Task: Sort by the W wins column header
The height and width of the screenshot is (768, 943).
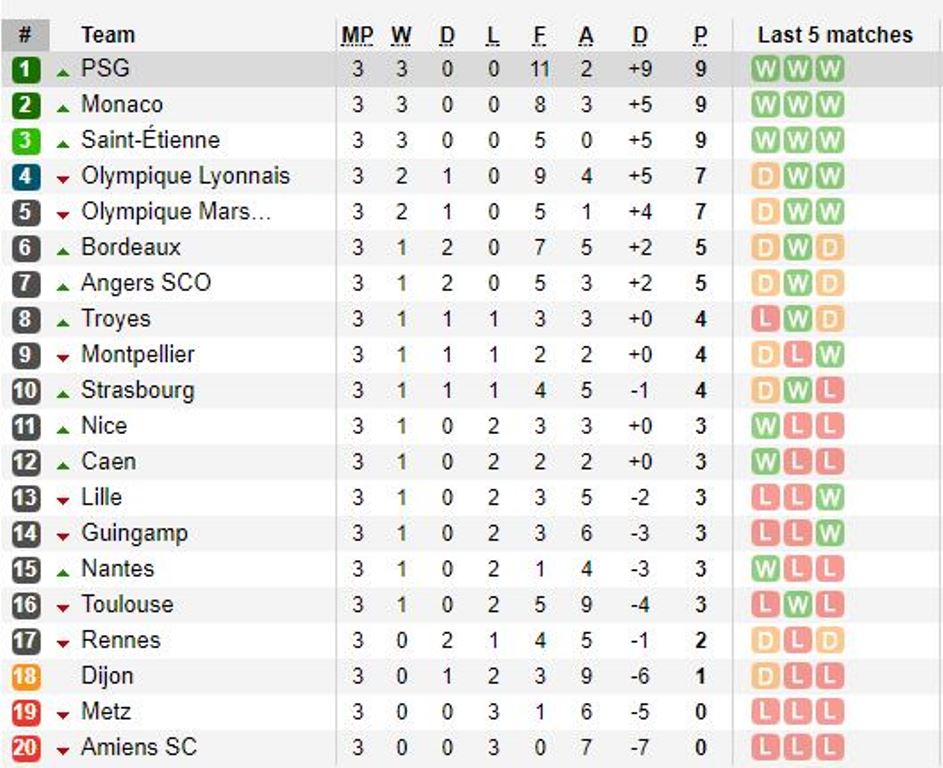Action: 401,35
